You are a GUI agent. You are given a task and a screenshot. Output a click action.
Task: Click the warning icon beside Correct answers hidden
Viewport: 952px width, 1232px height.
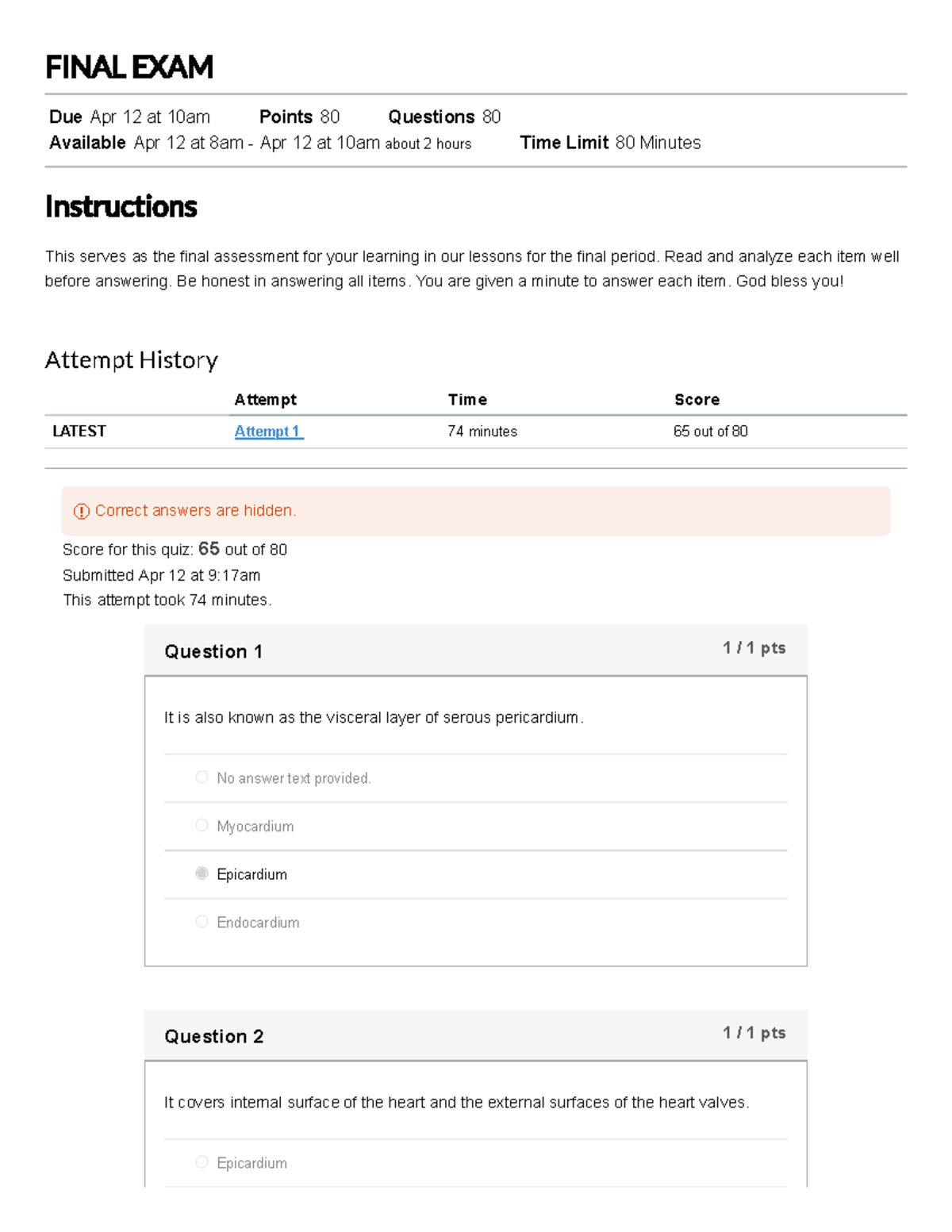(82, 512)
